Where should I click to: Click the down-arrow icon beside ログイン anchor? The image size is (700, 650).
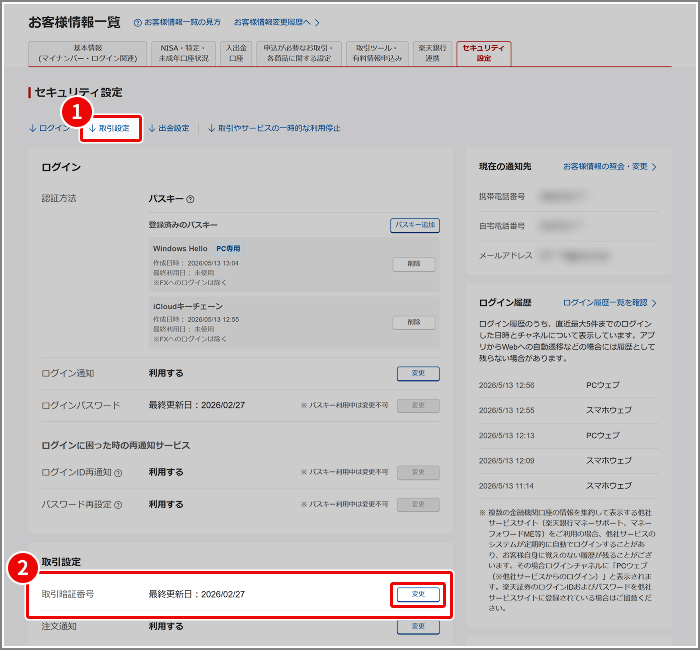pos(33,128)
